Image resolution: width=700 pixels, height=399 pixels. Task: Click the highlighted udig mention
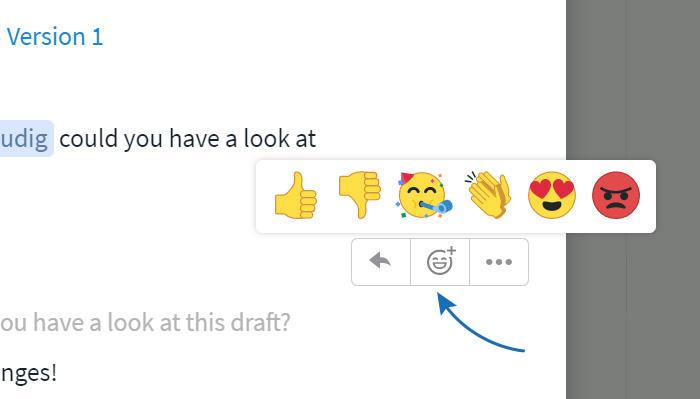point(26,138)
